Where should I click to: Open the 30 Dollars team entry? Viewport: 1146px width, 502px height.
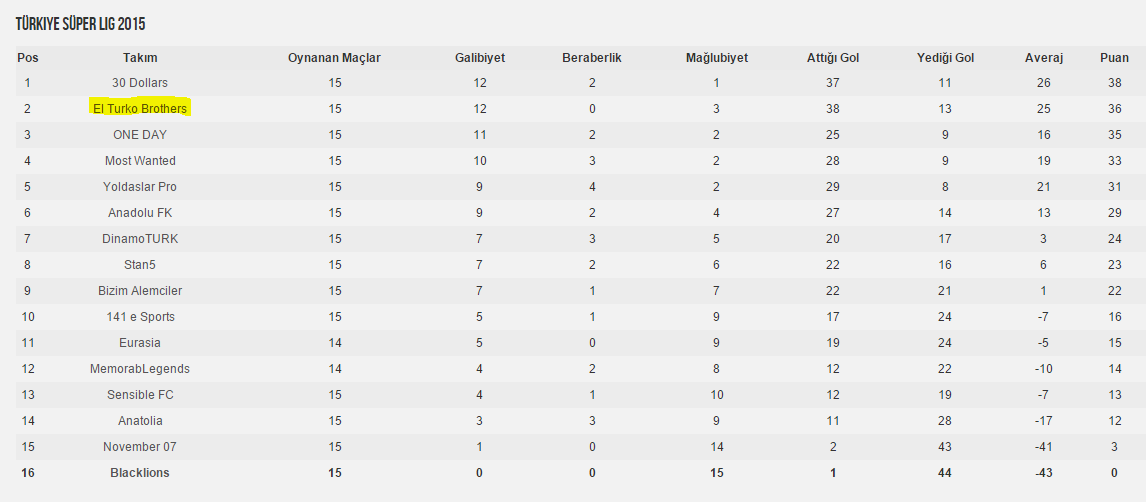pyautogui.click(x=140, y=83)
